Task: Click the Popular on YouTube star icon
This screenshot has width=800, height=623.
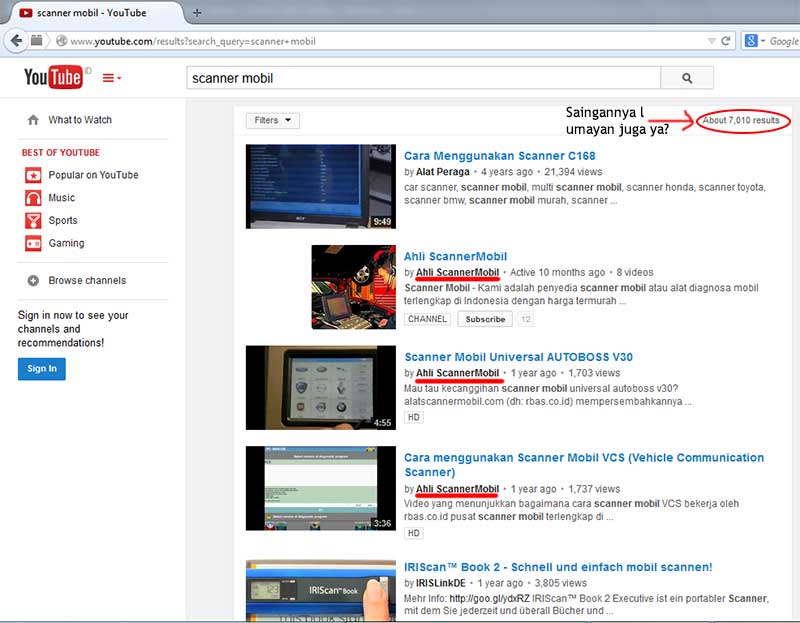Action: click(x=33, y=175)
